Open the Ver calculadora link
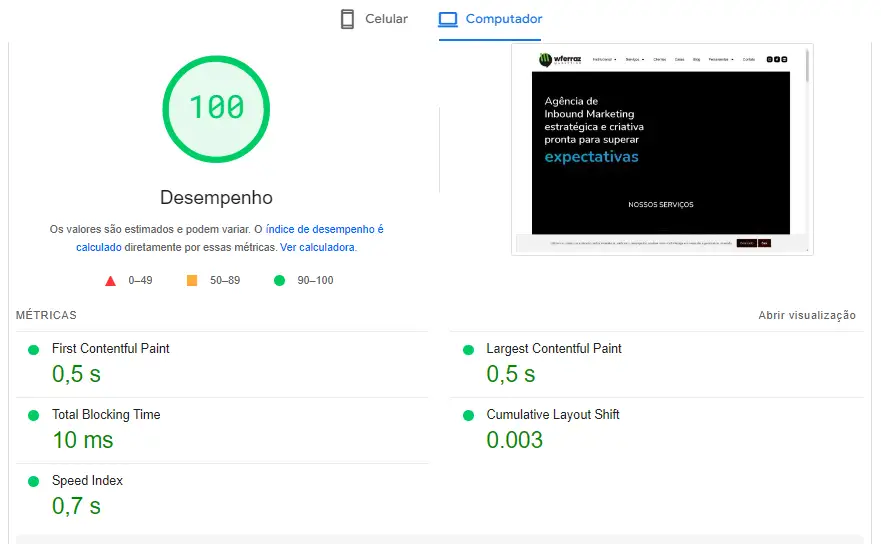881x544 pixels. coord(317,247)
